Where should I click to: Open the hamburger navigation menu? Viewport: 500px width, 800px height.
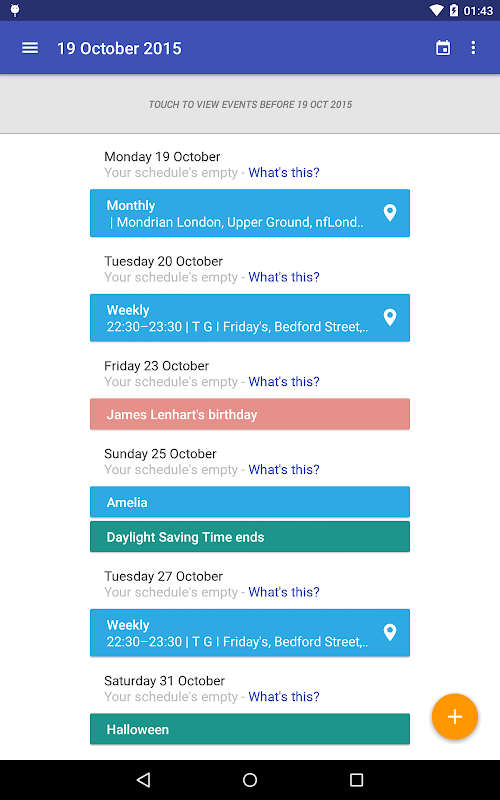tap(30, 48)
